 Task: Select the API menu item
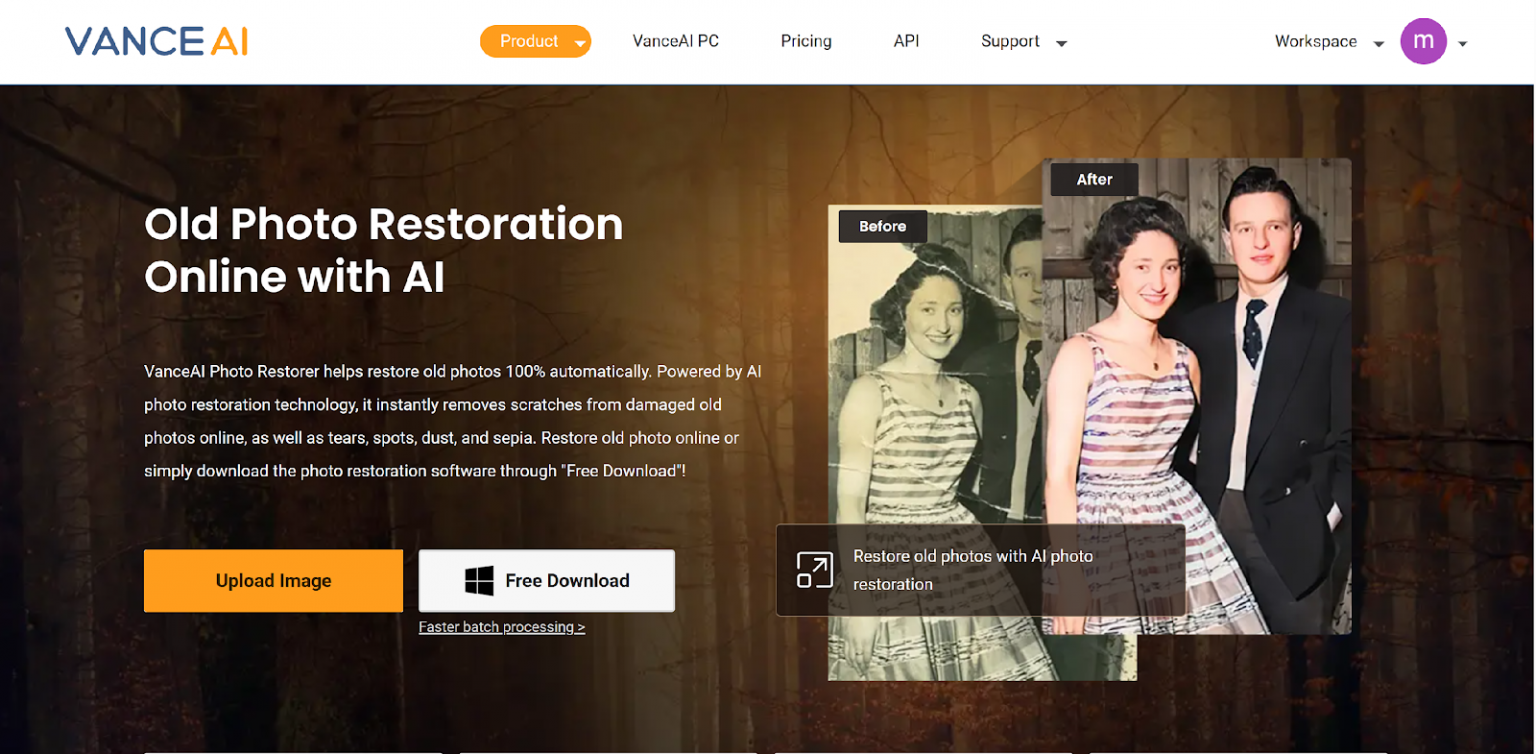[906, 41]
